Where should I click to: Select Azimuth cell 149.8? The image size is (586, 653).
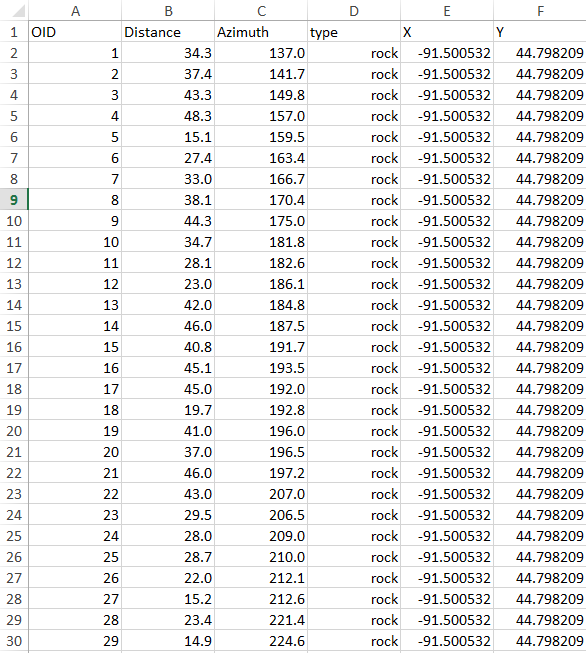pyautogui.click(x=261, y=95)
